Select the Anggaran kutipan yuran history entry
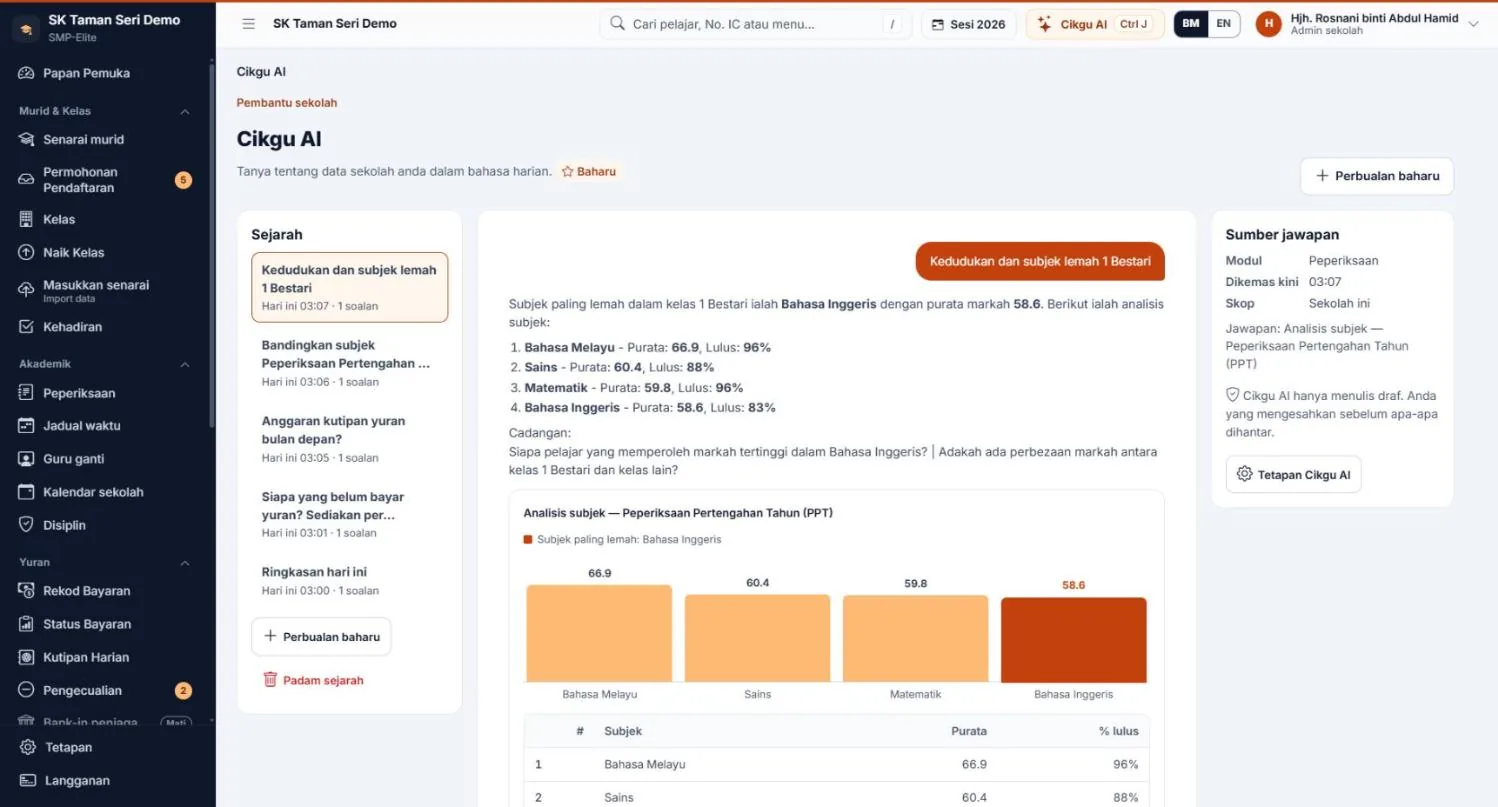This screenshot has width=1498, height=807. click(x=349, y=439)
